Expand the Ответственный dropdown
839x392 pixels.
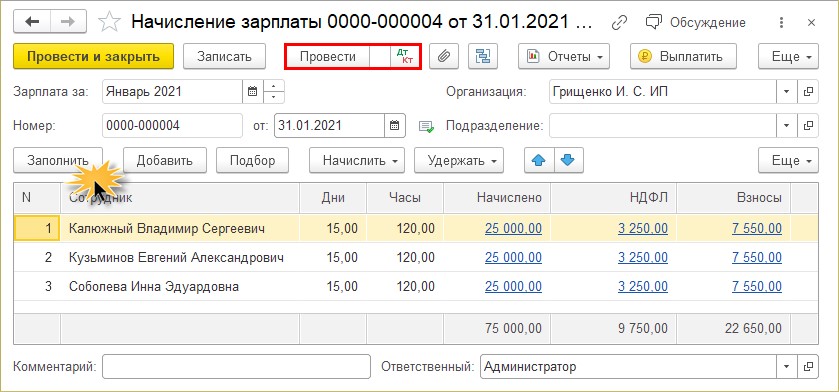[x=786, y=367]
